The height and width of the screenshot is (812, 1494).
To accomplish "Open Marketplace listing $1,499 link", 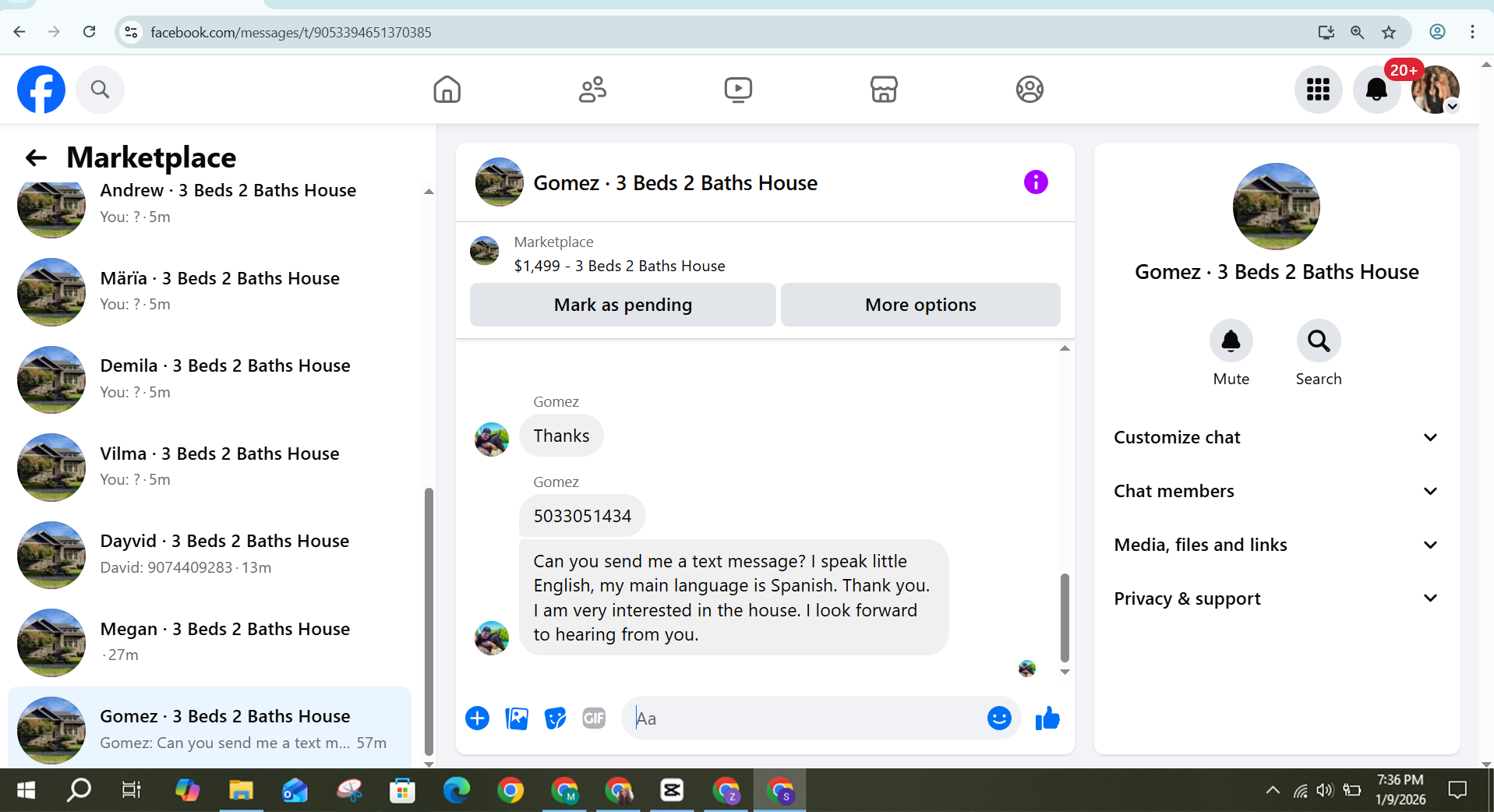I will click(620, 266).
